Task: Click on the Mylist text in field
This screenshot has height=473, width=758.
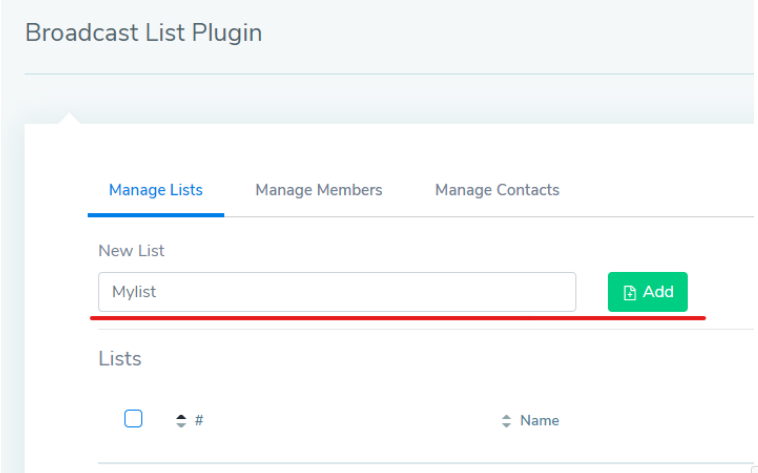Action: (x=134, y=292)
